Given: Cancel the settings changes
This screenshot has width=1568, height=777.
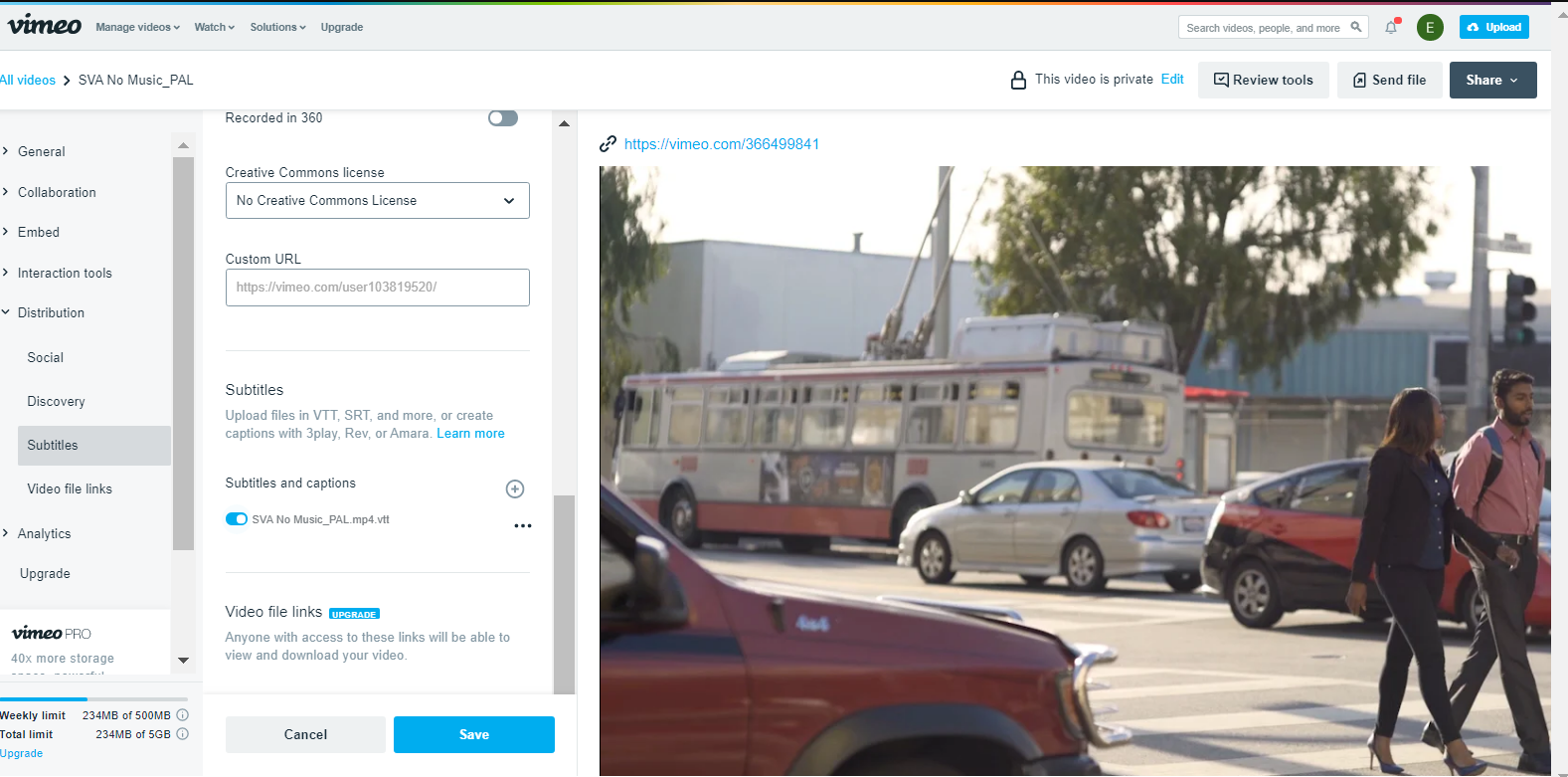Looking at the screenshot, I should pos(305,734).
